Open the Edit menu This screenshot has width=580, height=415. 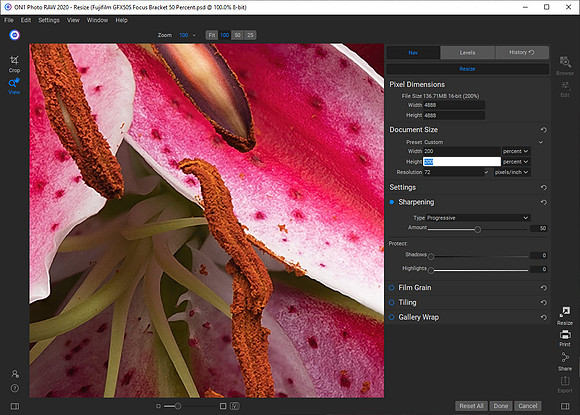coord(26,20)
